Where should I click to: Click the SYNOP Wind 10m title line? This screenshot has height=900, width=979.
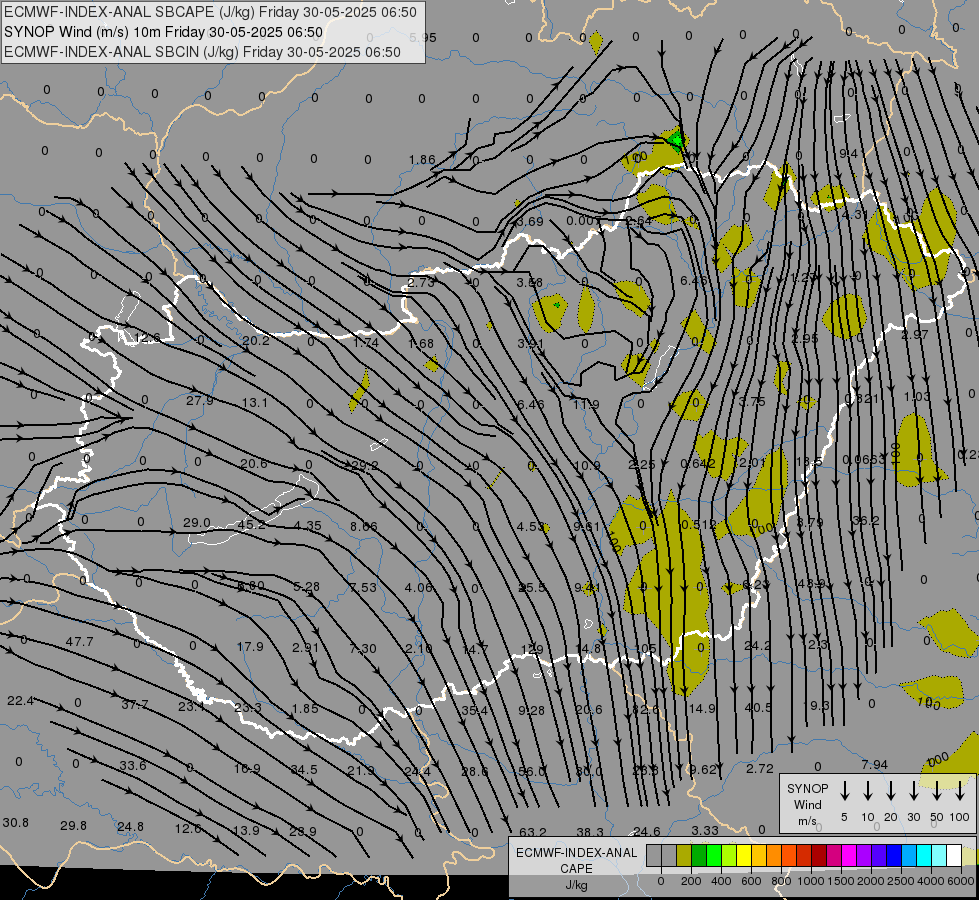(164, 32)
